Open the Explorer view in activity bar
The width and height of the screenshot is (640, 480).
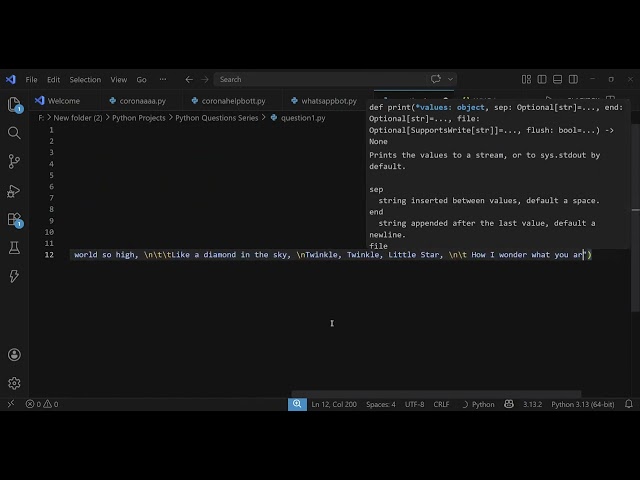[14, 104]
